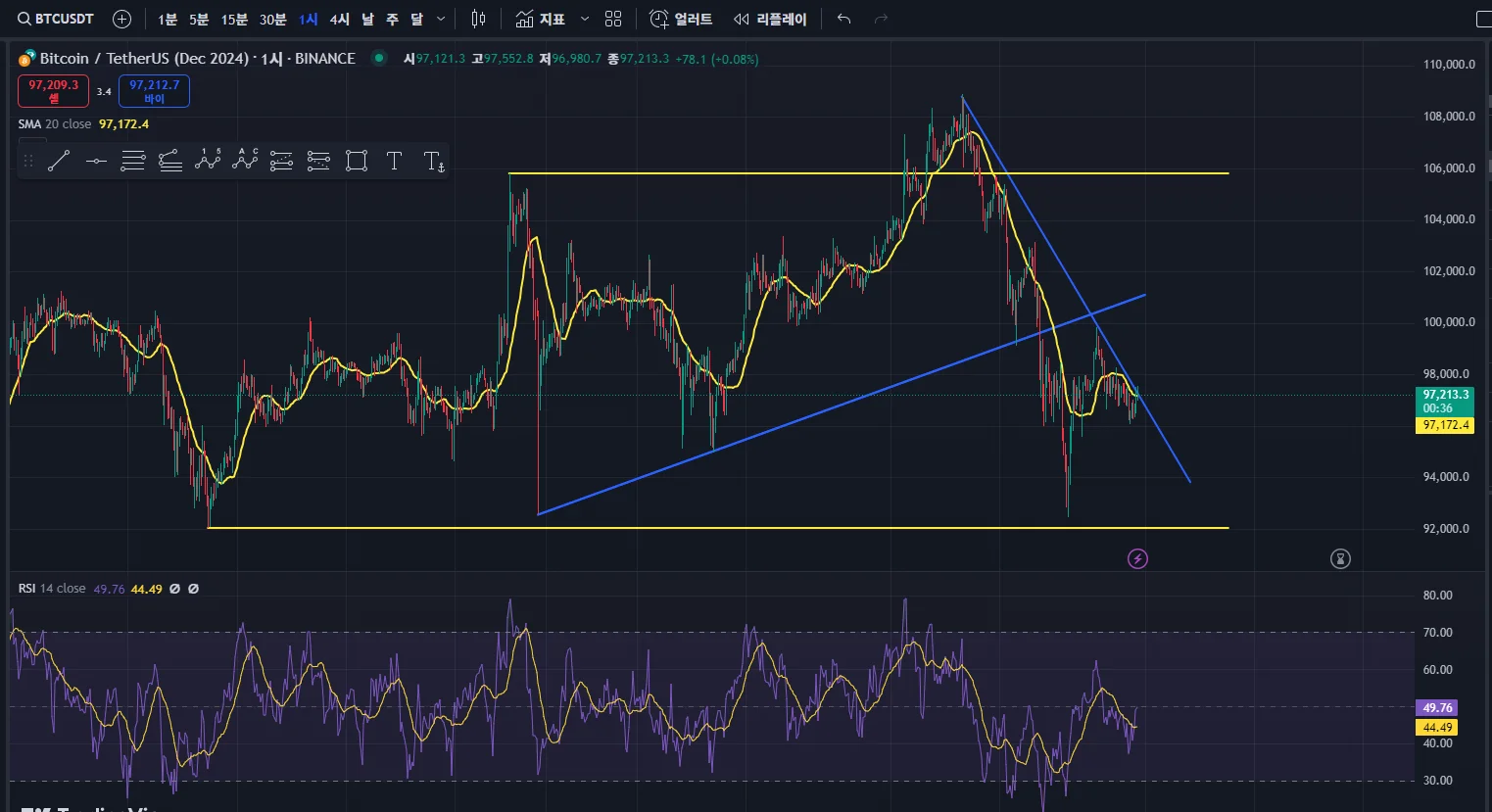Switch to the 5분 timeframe

pos(199,19)
